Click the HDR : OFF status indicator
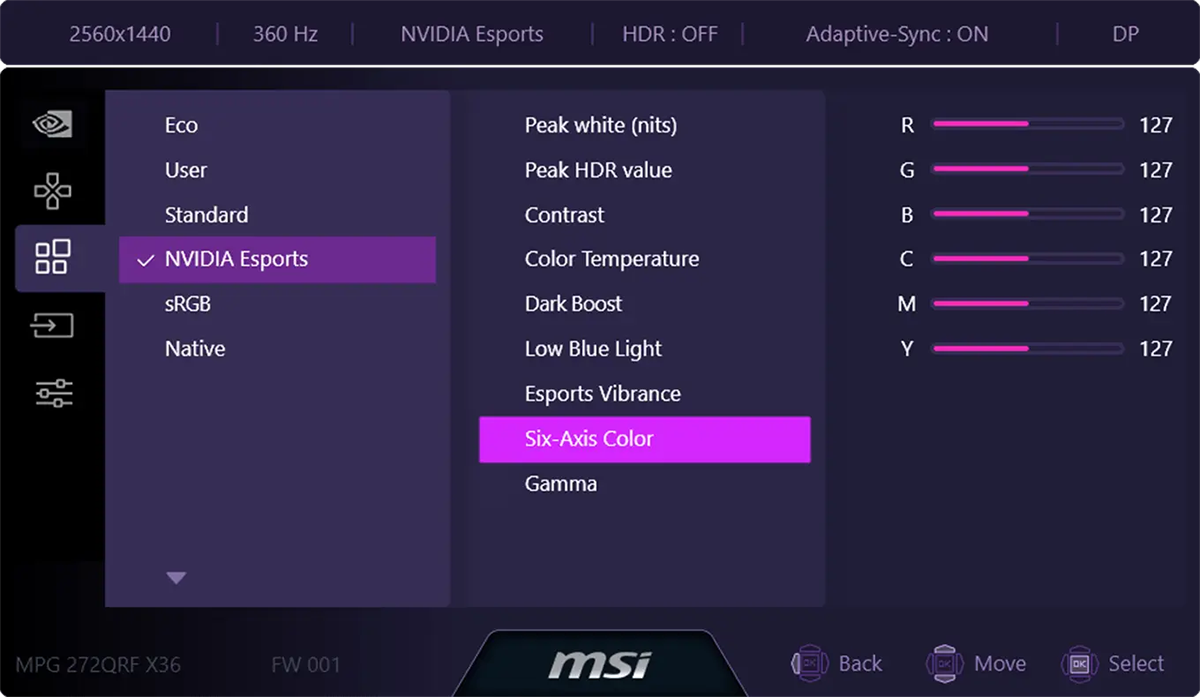 (x=668, y=33)
